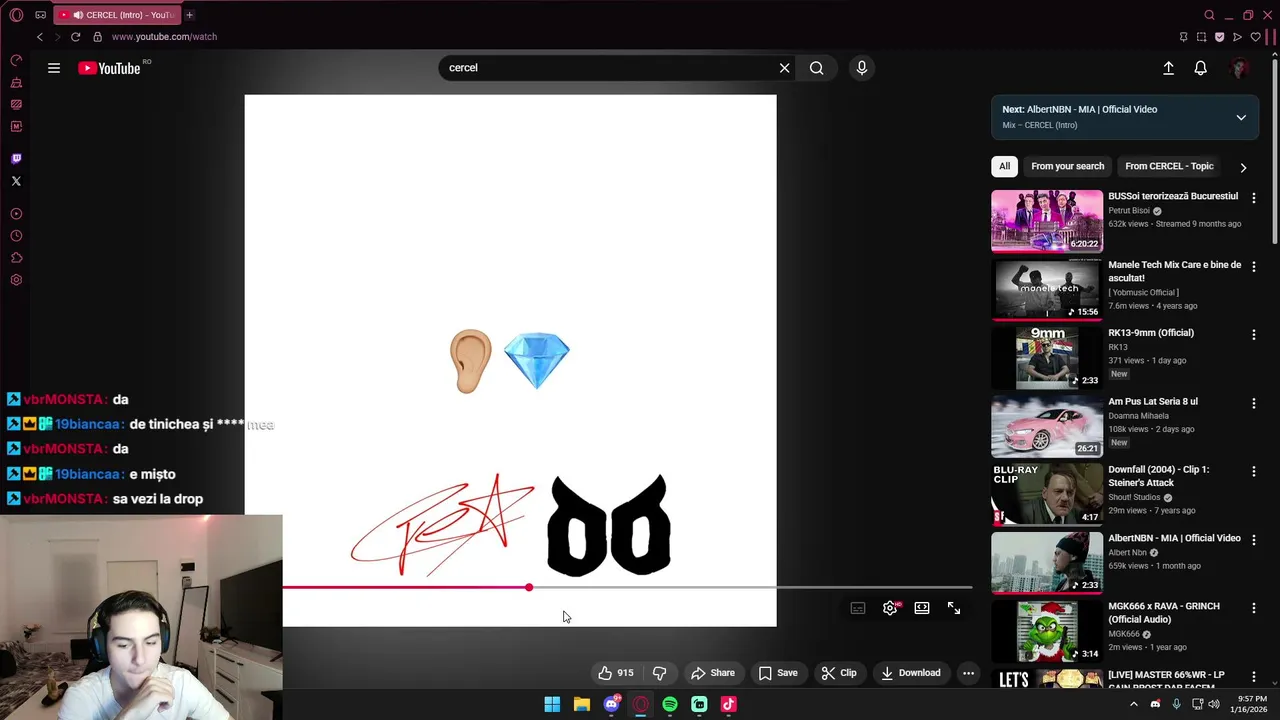Open YouTube notifications bell
The image size is (1280, 720).
pos(1201,68)
